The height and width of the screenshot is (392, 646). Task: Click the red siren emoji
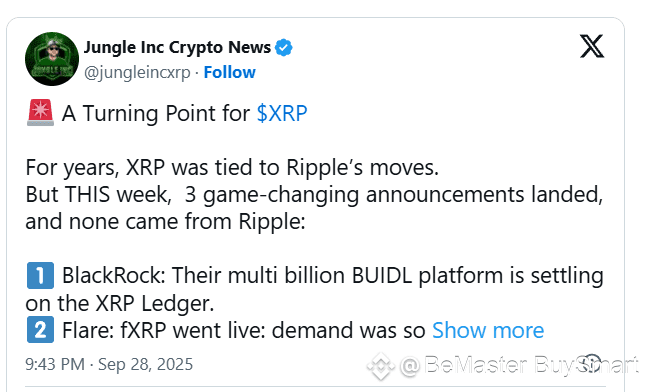(40, 113)
